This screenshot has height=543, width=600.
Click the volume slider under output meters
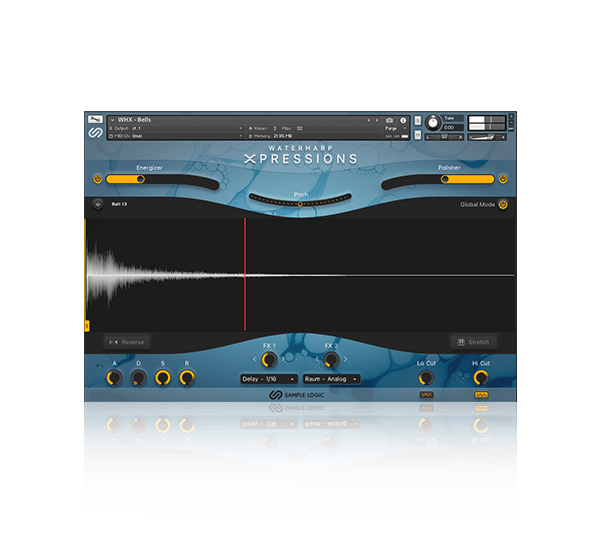tap(487, 137)
